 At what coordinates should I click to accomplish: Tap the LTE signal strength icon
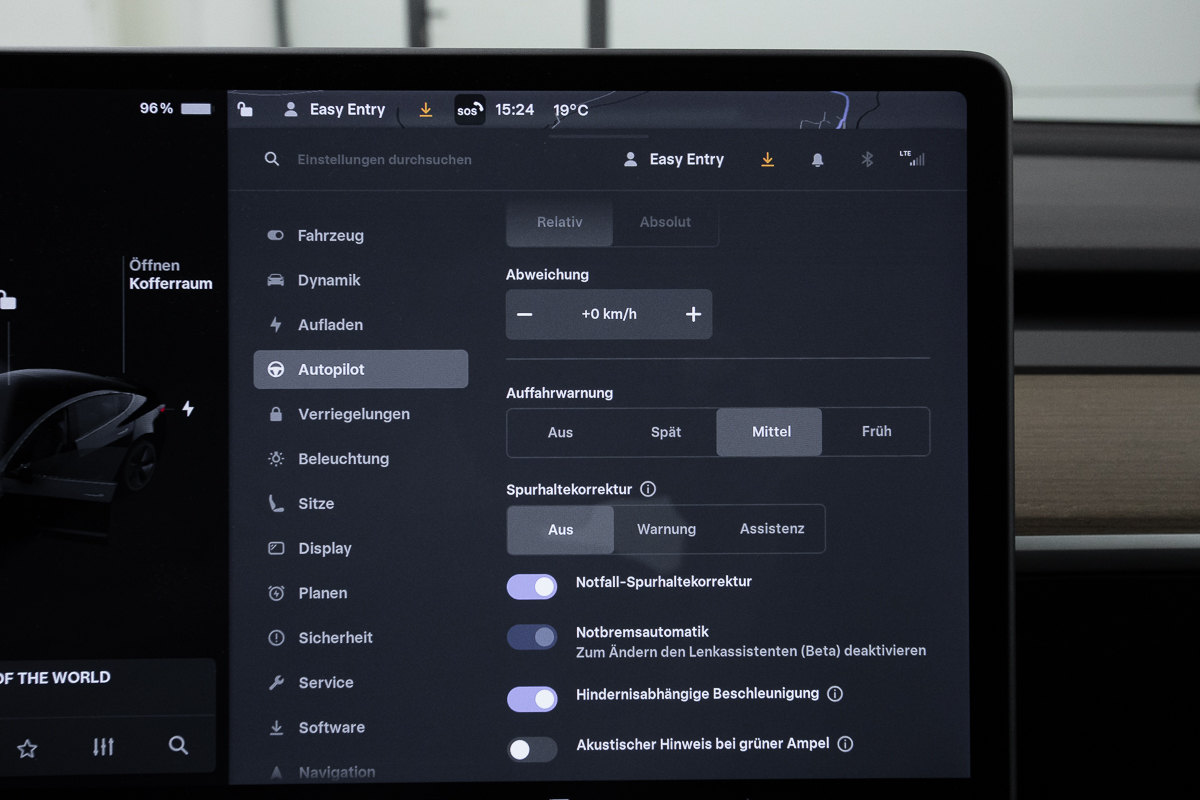912,158
